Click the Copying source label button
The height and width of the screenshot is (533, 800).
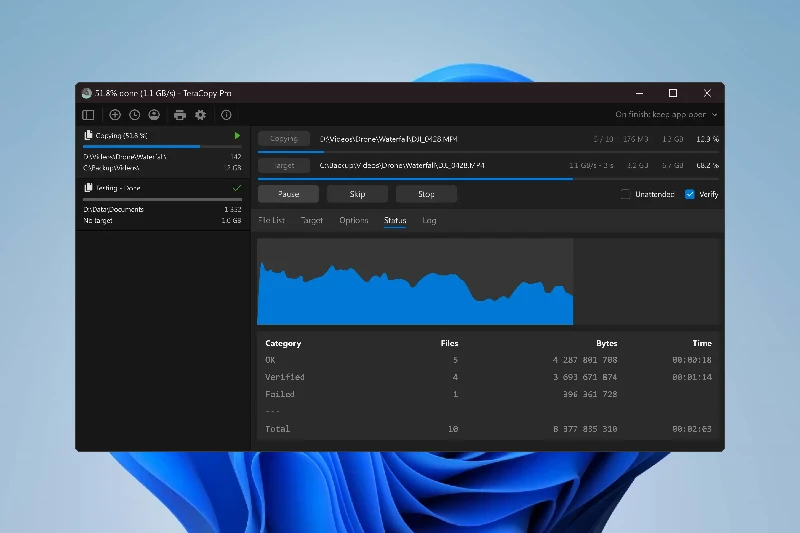284,139
